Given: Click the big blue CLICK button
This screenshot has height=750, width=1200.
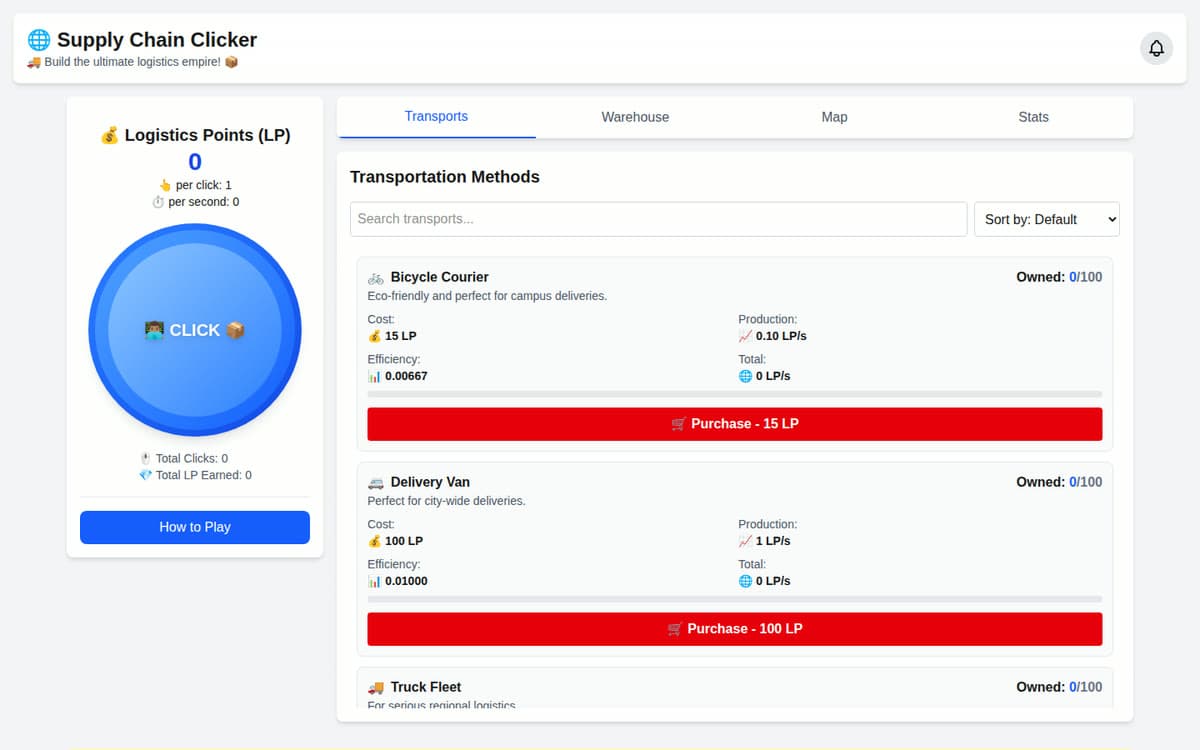Looking at the screenshot, I should point(195,330).
